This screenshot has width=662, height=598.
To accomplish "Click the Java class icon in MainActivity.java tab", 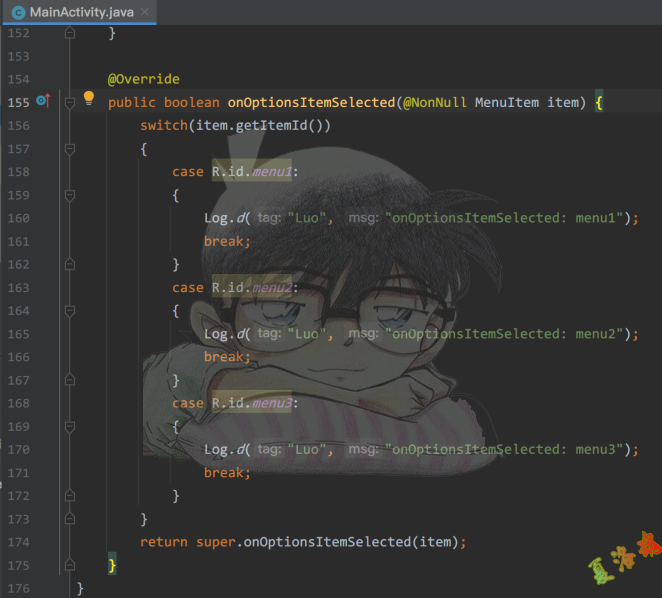I will pos(18,11).
